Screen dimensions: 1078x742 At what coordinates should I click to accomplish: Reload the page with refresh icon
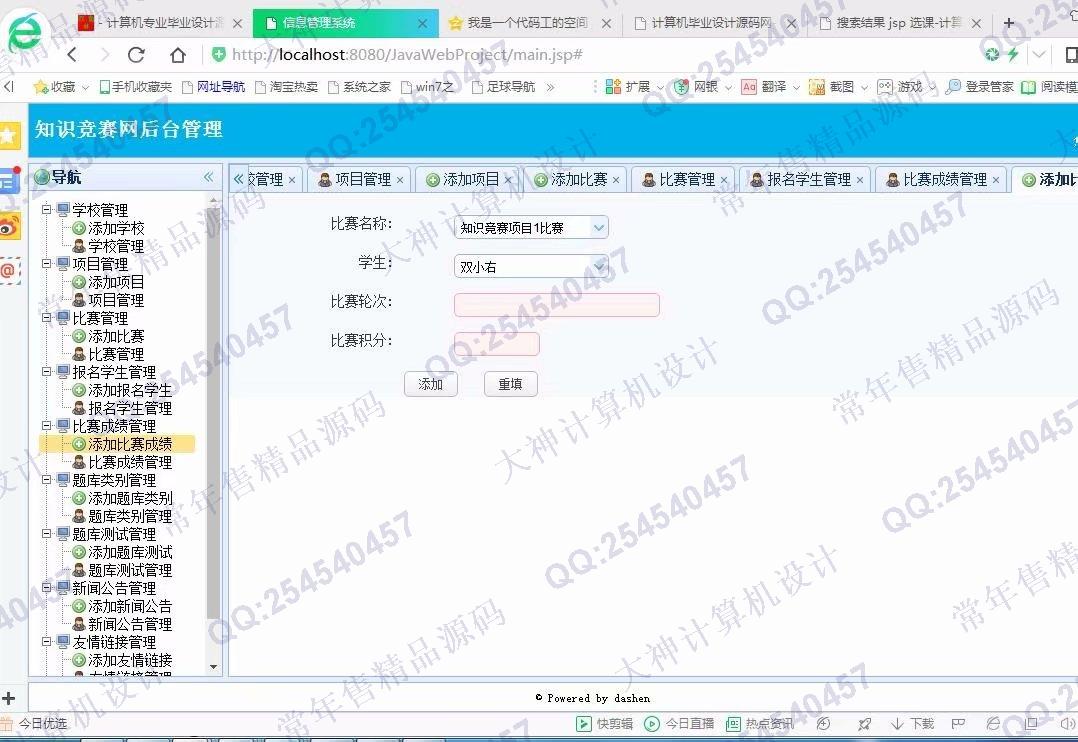(x=136, y=54)
